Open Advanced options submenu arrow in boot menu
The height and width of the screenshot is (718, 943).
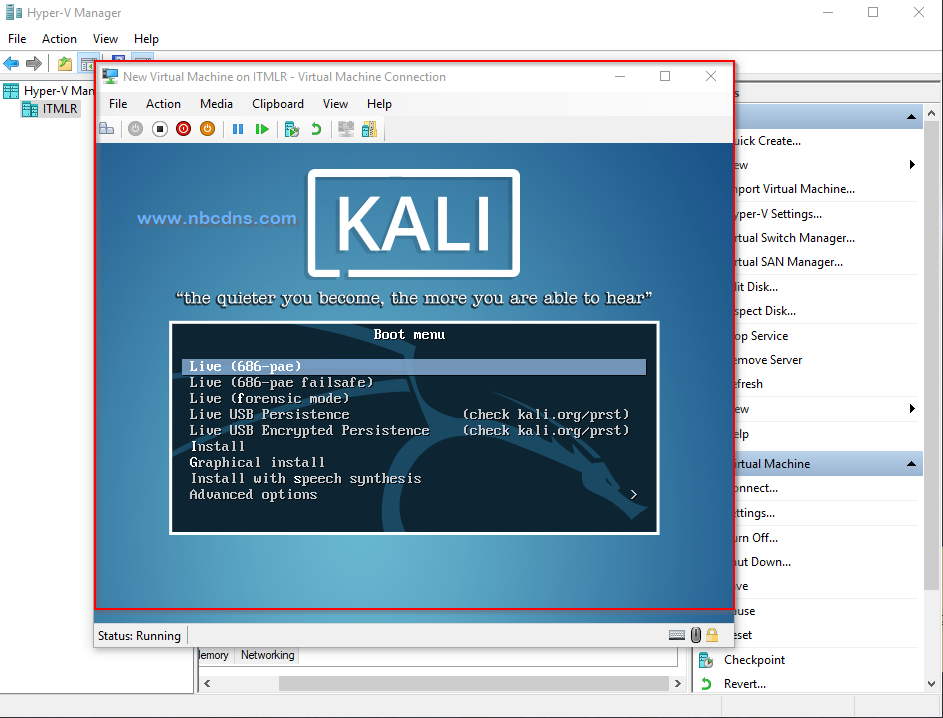click(x=634, y=494)
